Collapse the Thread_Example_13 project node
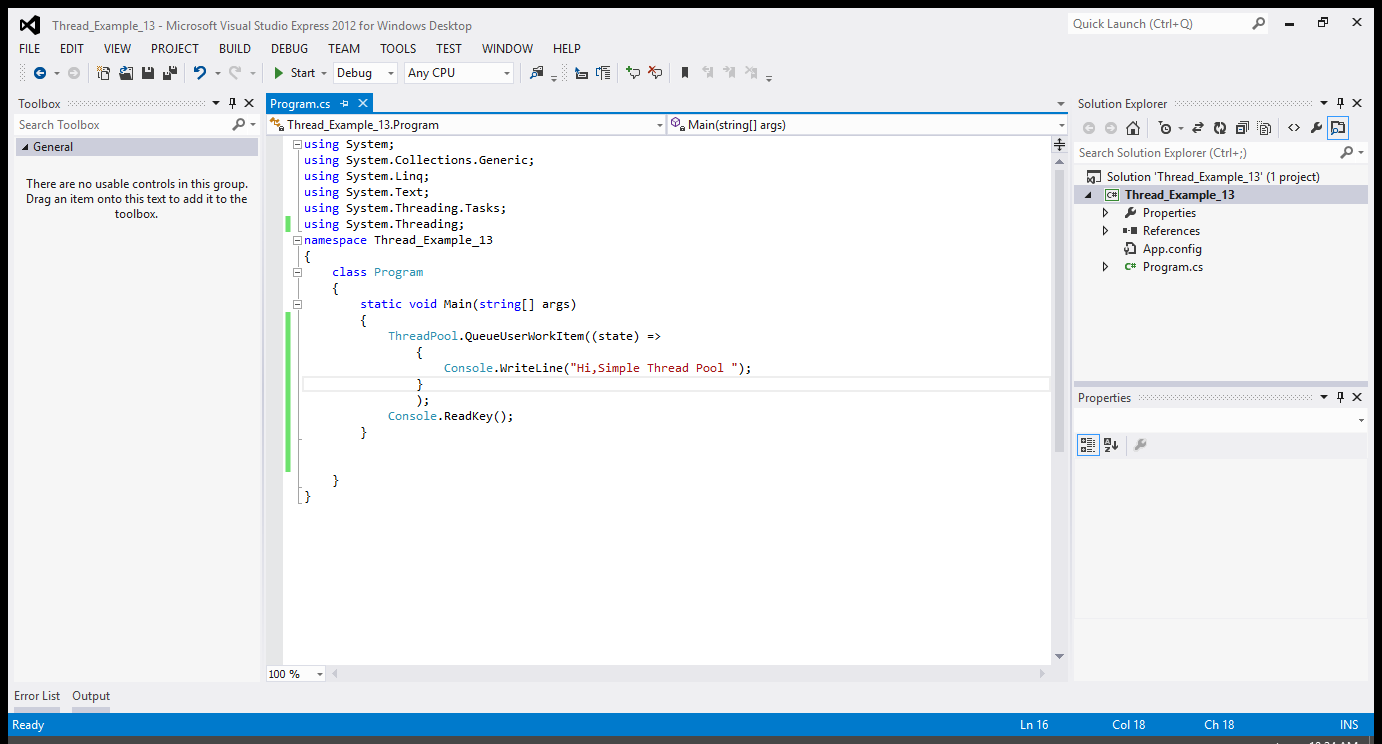The width and height of the screenshot is (1382, 744). 1088,195
